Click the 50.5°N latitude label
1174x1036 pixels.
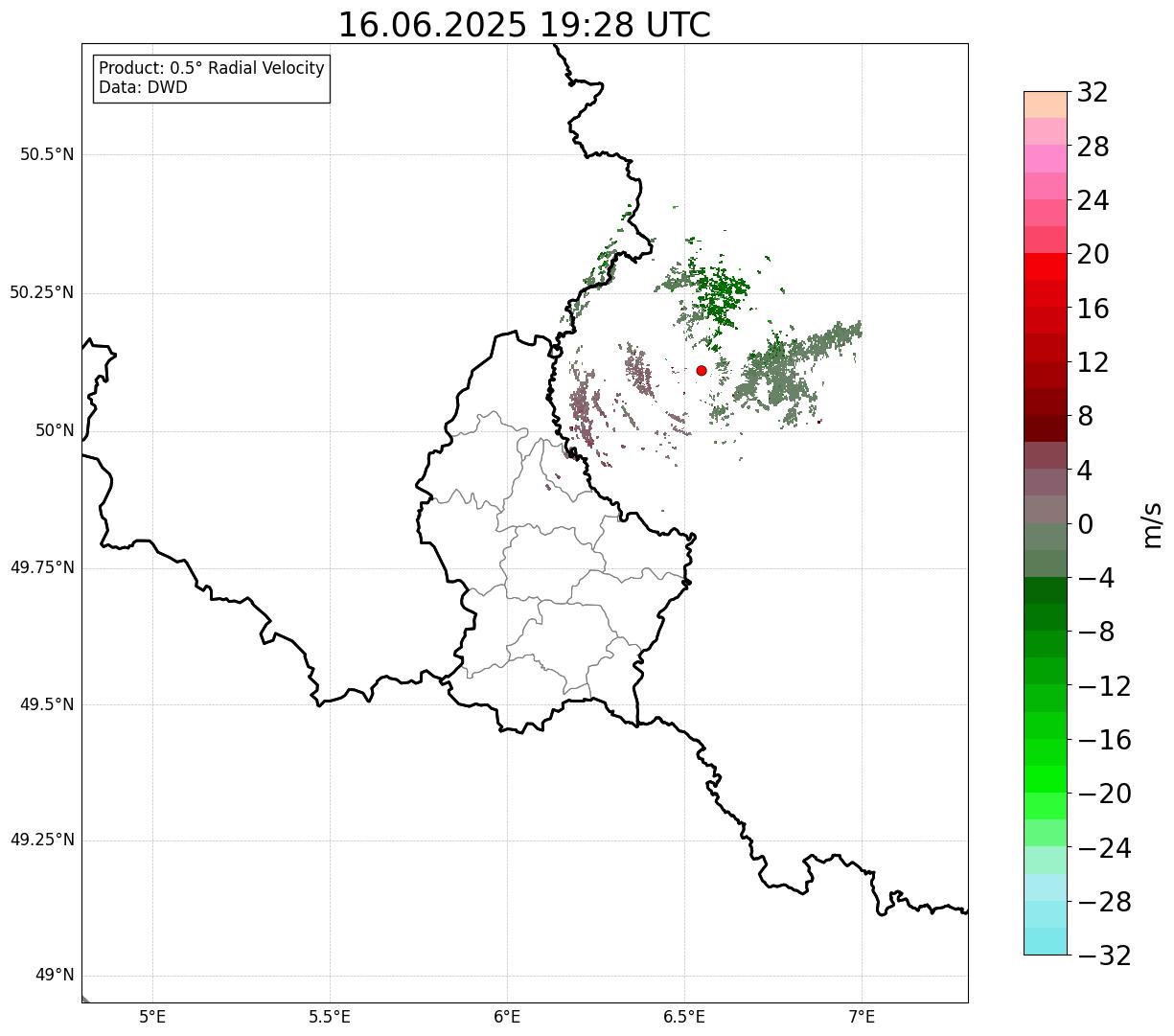[x=46, y=154]
